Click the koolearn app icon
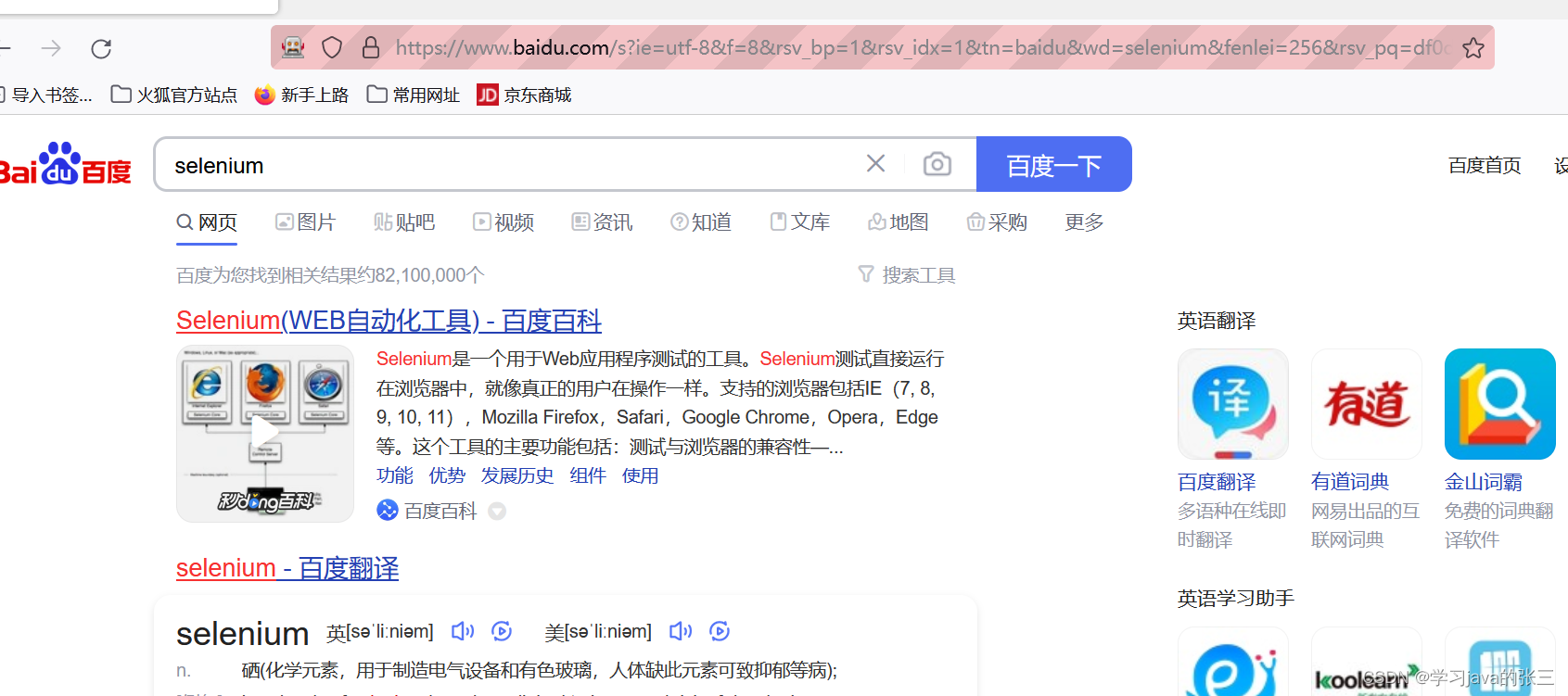Image resolution: width=1568 pixels, height=696 pixels. [x=1367, y=662]
